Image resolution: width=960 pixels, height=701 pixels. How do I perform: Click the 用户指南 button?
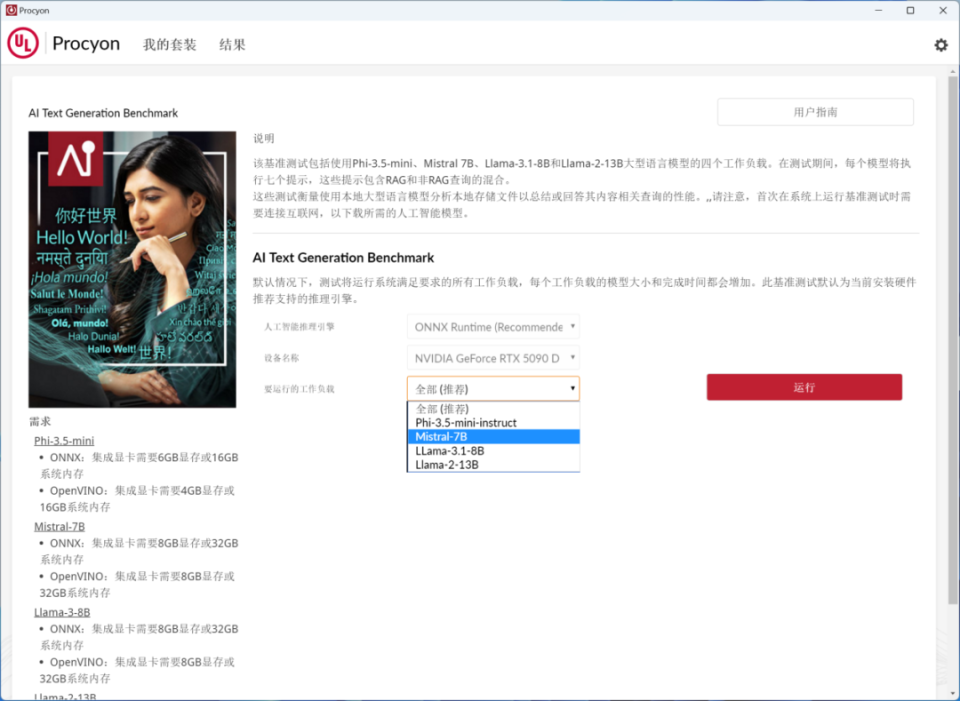click(815, 112)
